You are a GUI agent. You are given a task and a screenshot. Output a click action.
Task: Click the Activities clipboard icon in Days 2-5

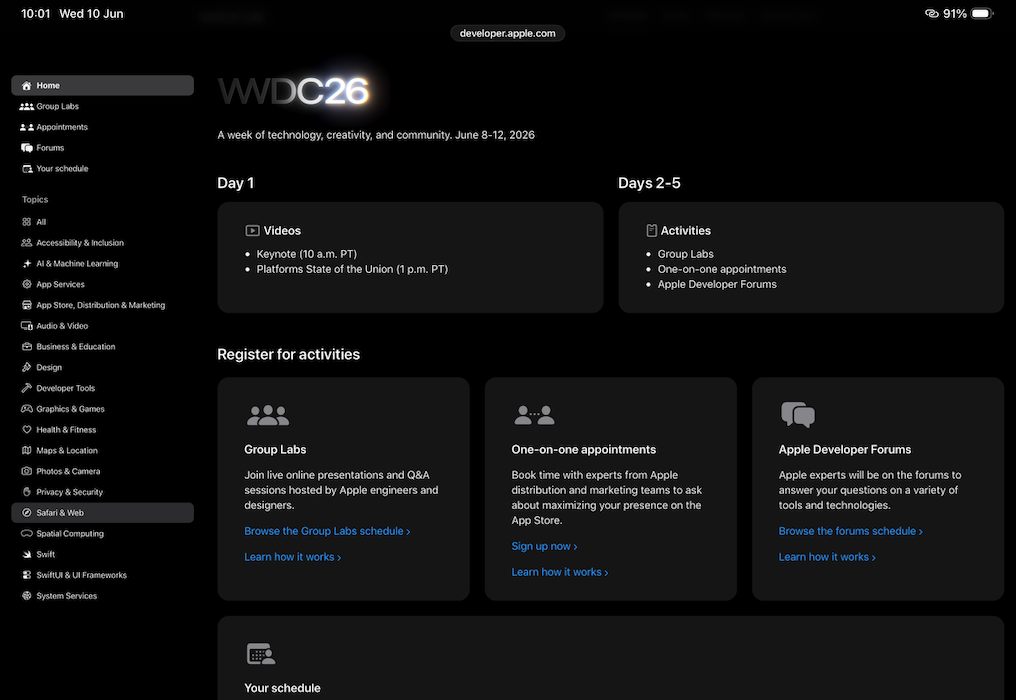pos(651,231)
